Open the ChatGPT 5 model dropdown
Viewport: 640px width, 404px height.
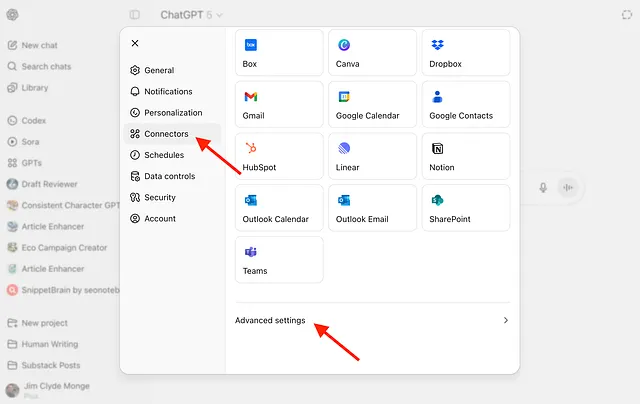point(192,15)
